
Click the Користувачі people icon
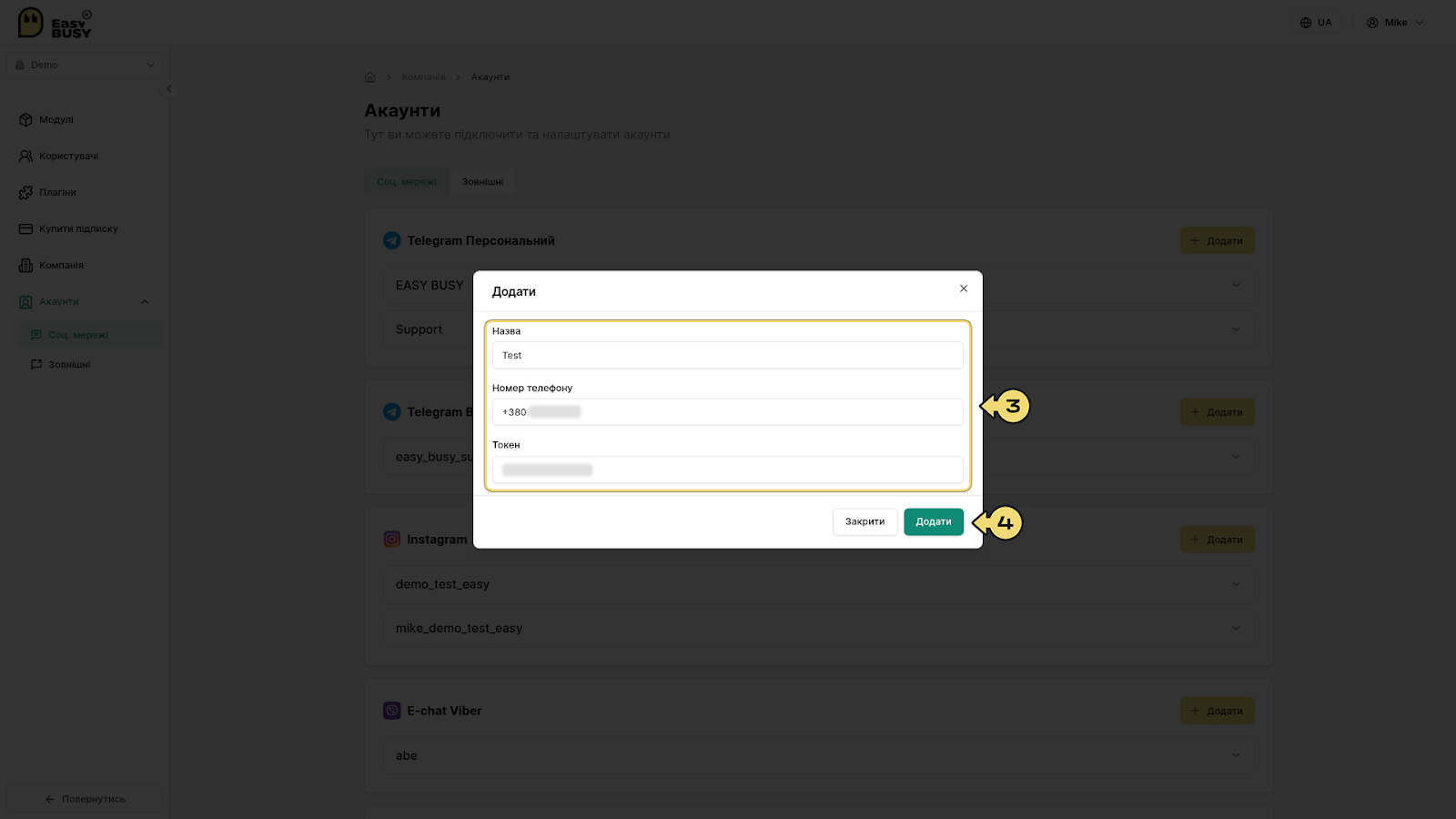point(25,156)
